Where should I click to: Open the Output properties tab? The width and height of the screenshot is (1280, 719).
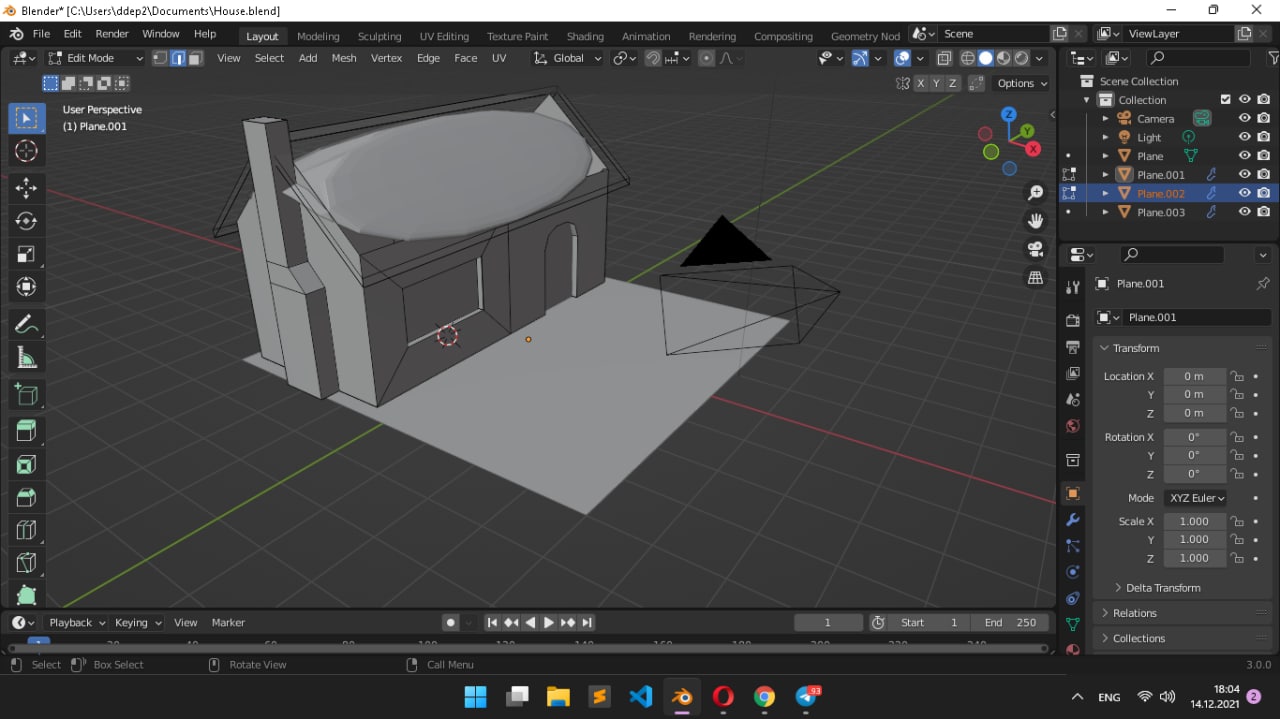1073,347
